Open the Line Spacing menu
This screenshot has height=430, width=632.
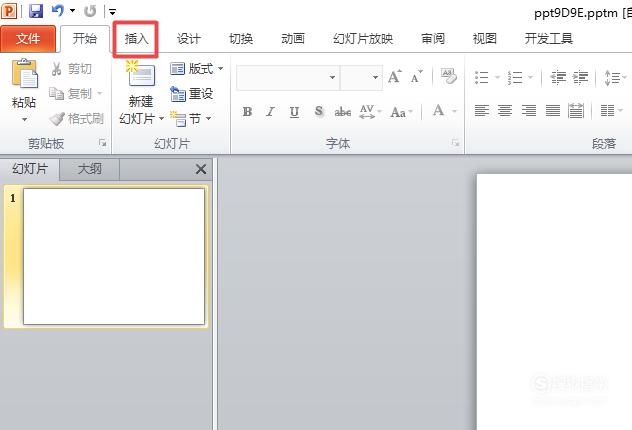(x=615, y=77)
